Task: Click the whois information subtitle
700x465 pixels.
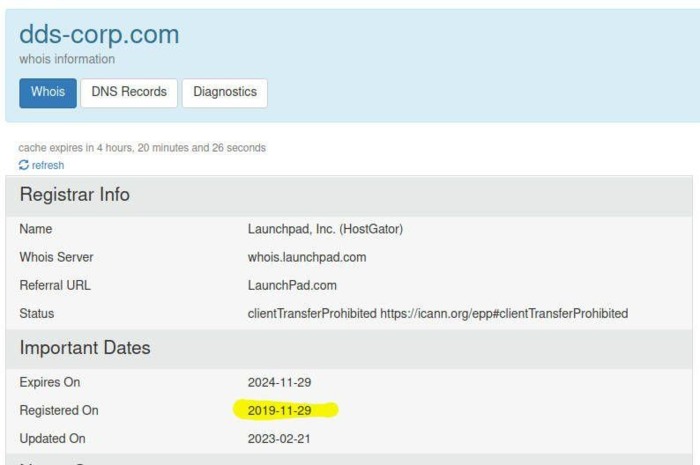Action: tap(67, 59)
